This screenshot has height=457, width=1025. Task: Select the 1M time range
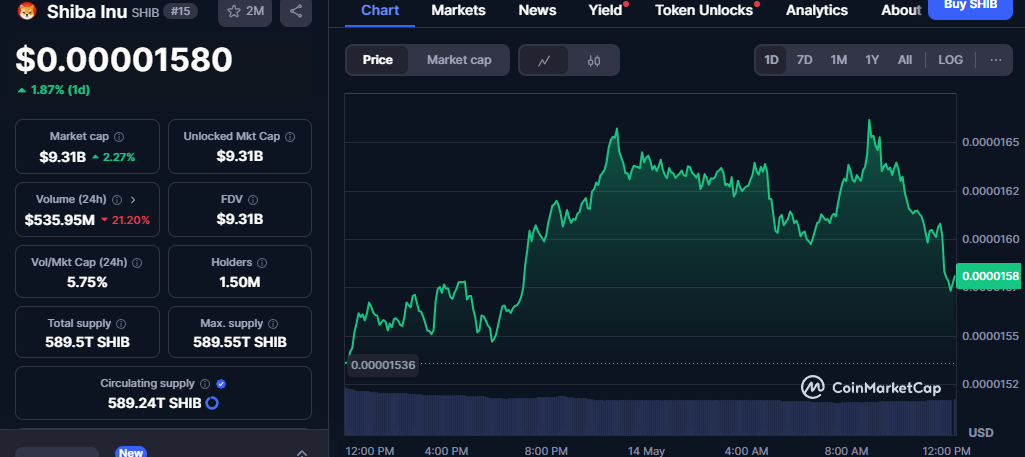point(839,60)
